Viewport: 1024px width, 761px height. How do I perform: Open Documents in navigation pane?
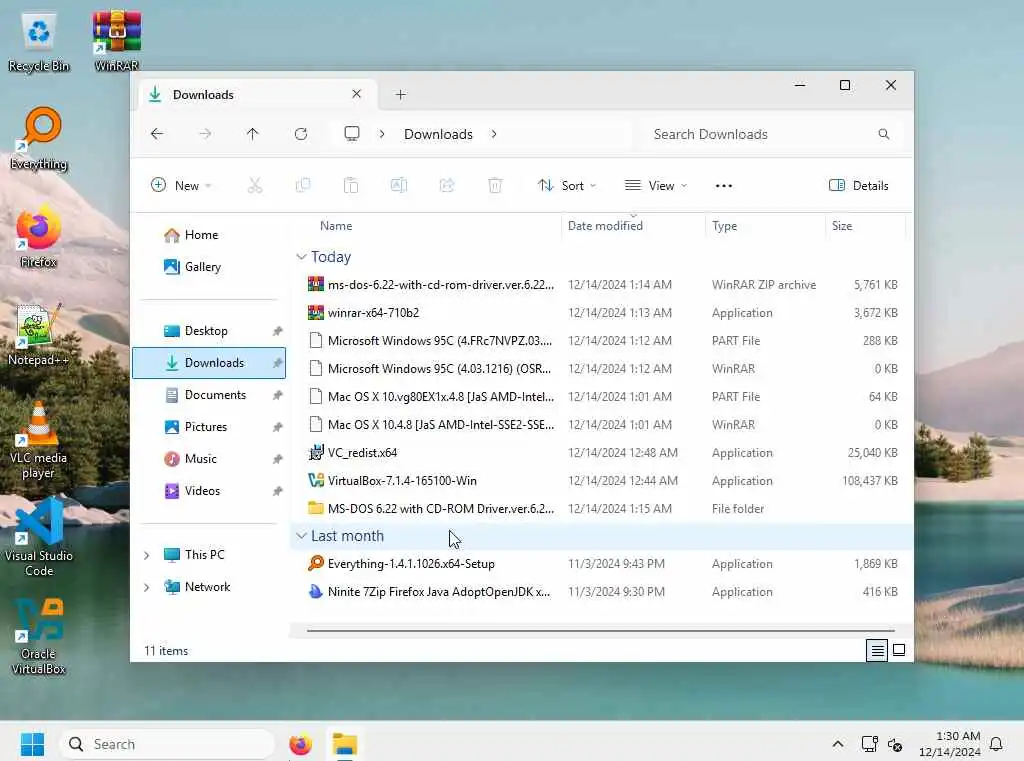215,395
